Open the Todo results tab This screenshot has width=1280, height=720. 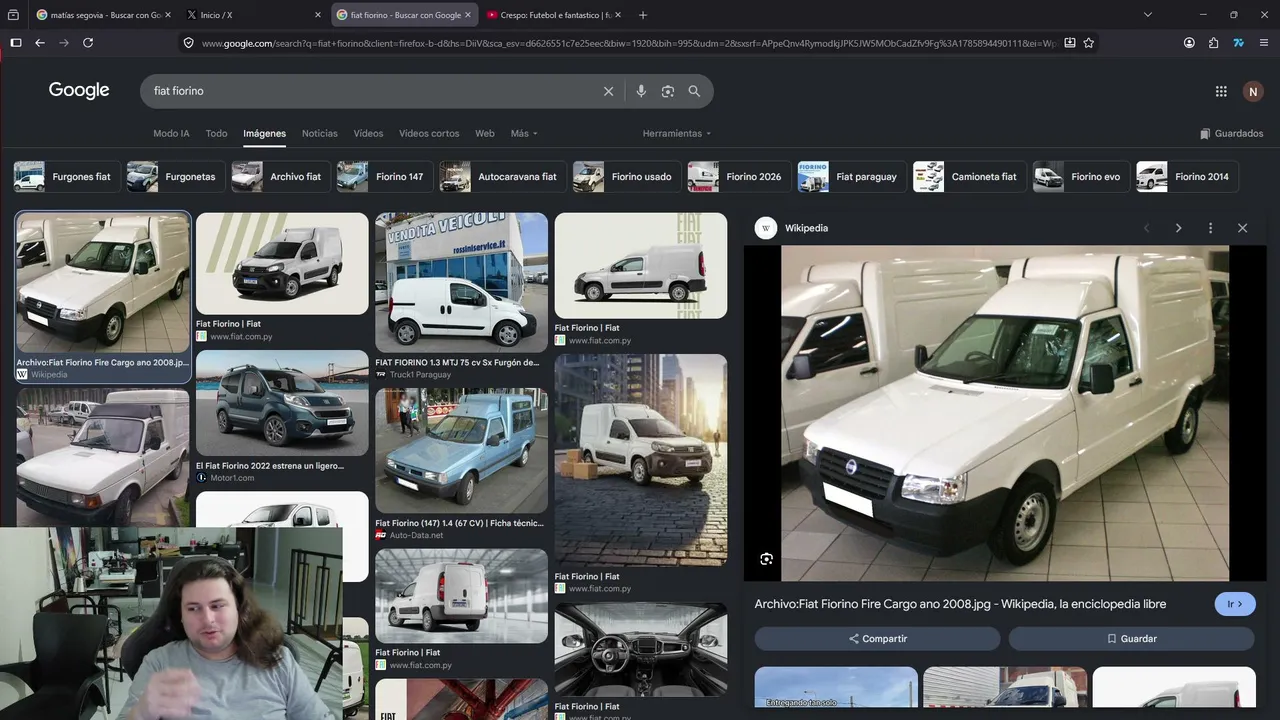pyautogui.click(x=216, y=133)
